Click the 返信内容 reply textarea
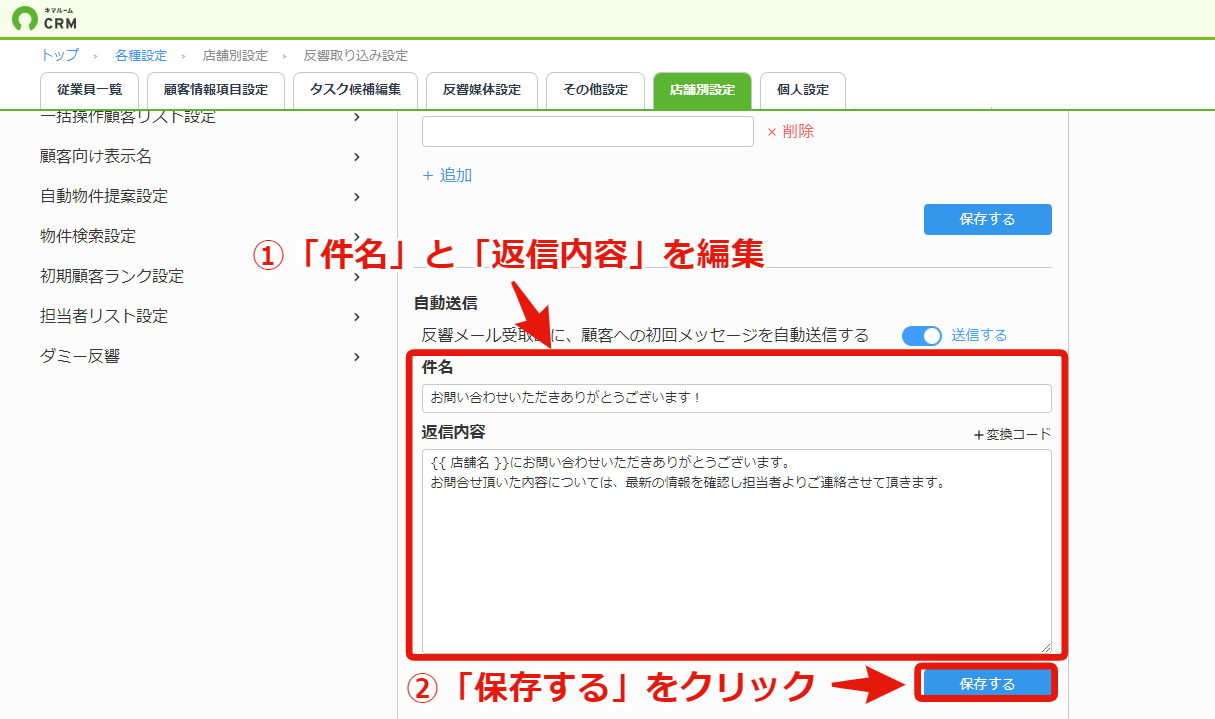1215x719 pixels. (737, 551)
